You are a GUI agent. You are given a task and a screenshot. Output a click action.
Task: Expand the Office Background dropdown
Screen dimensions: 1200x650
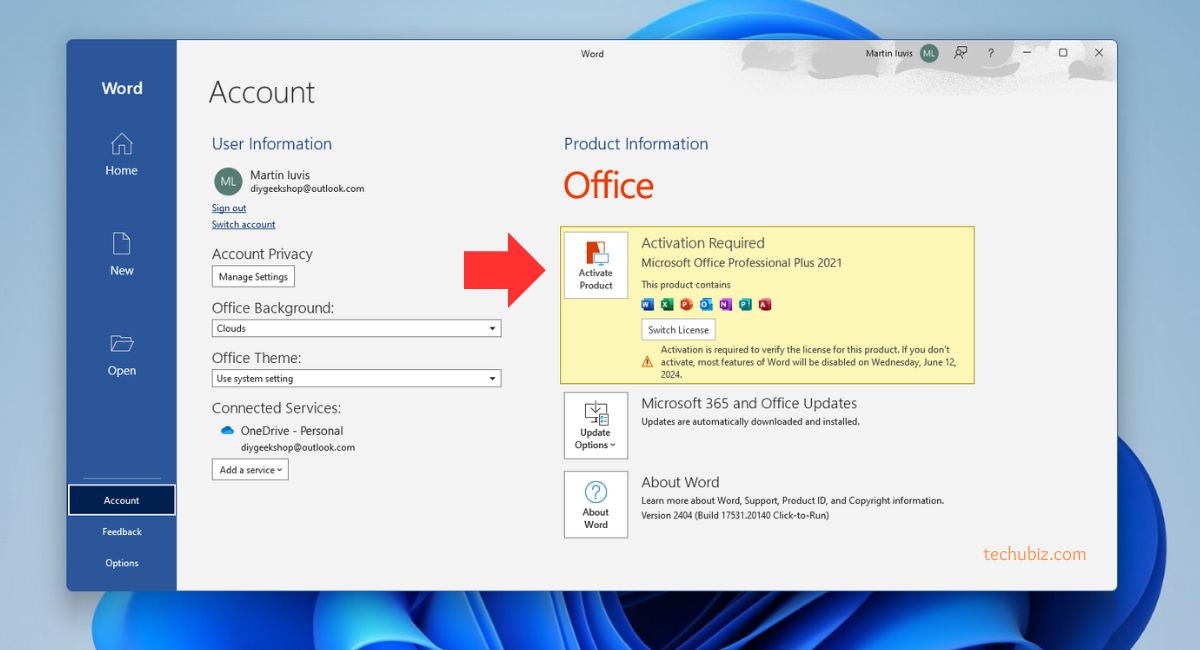click(492, 329)
